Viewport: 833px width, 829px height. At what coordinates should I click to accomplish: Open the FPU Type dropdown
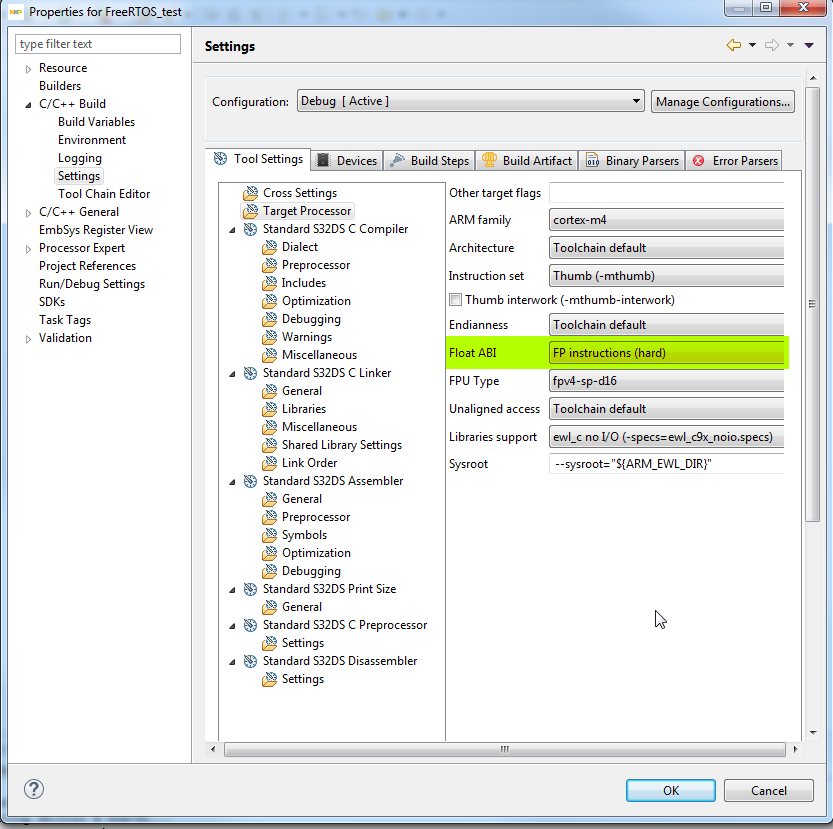[x=666, y=381]
